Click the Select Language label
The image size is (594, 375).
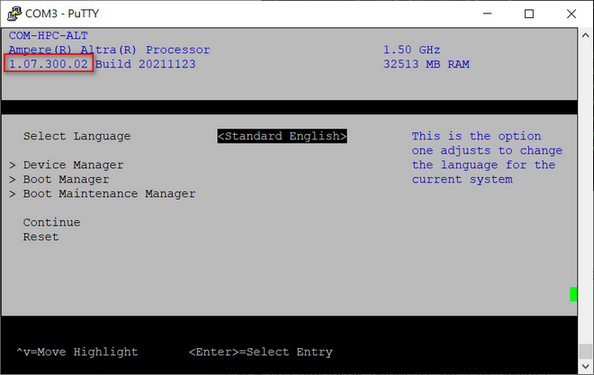click(x=77, y=136)
